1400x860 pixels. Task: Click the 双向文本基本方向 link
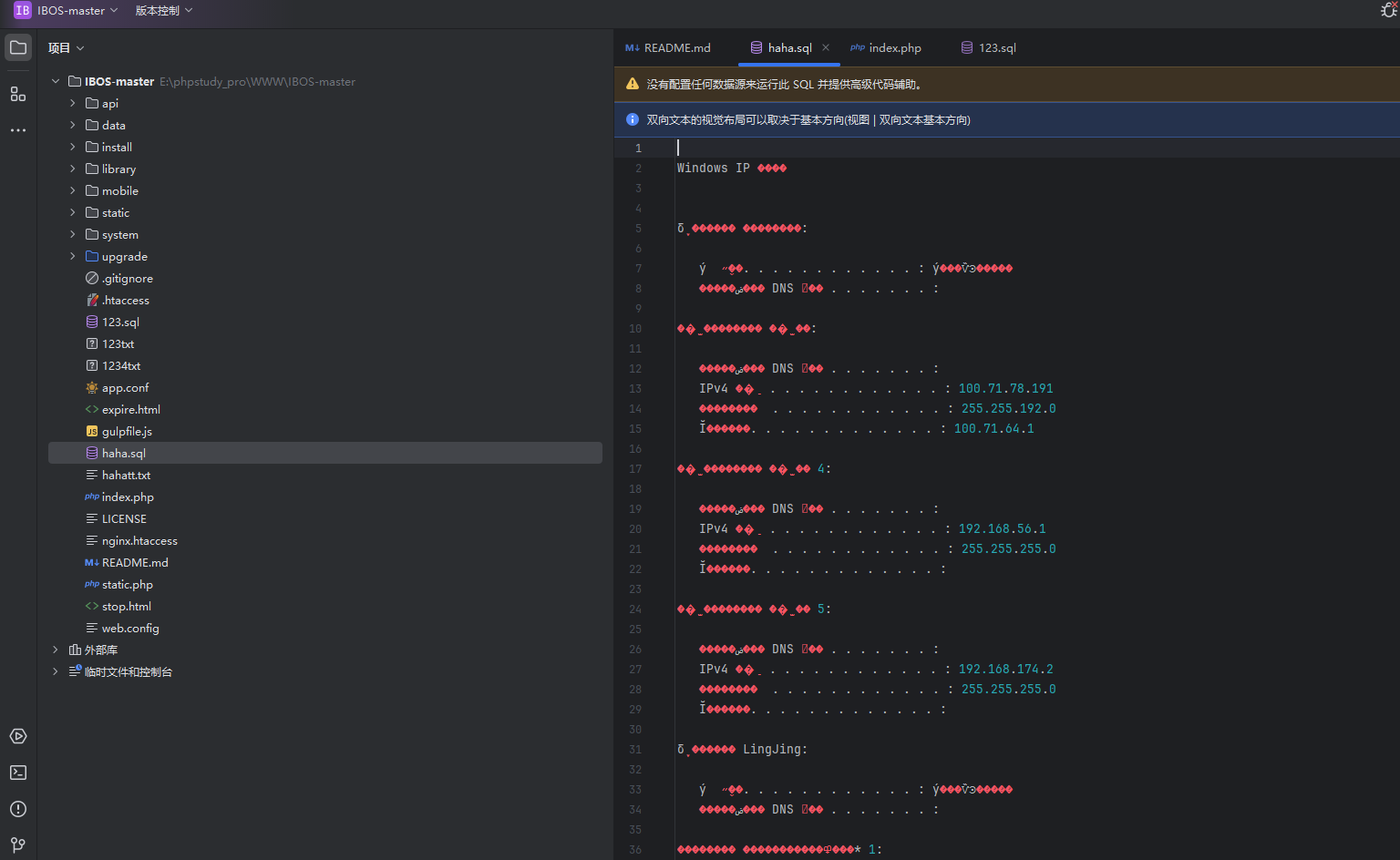tap(923, 119)
